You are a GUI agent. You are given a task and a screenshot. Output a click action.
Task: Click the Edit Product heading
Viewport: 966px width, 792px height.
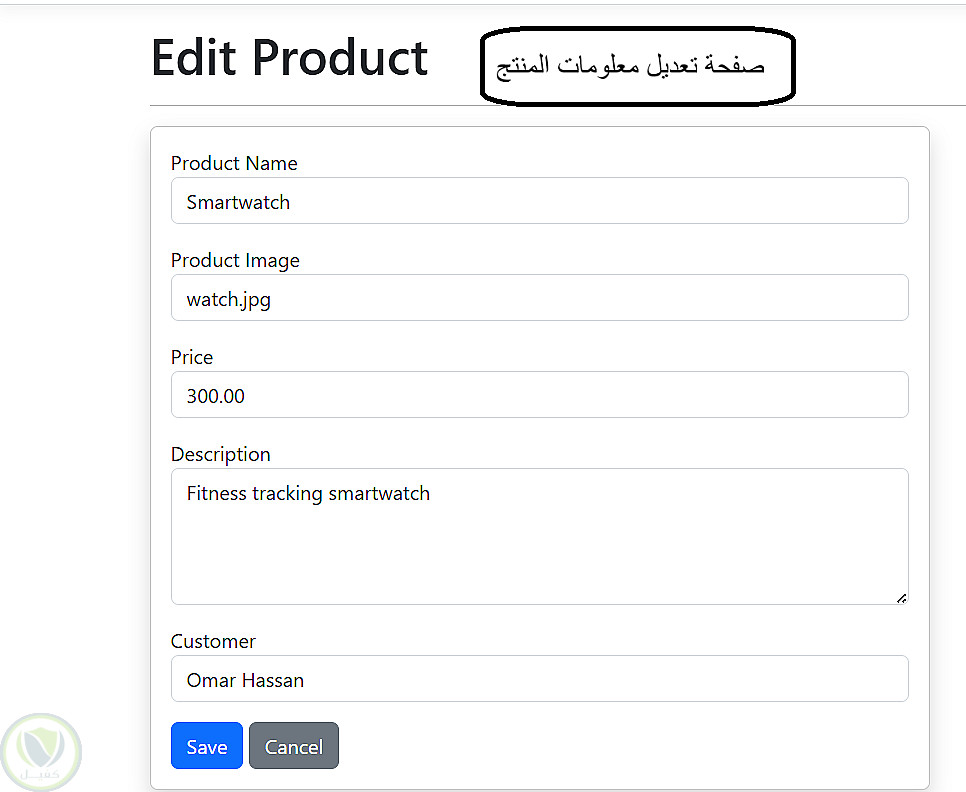click(x=289, y=57)
